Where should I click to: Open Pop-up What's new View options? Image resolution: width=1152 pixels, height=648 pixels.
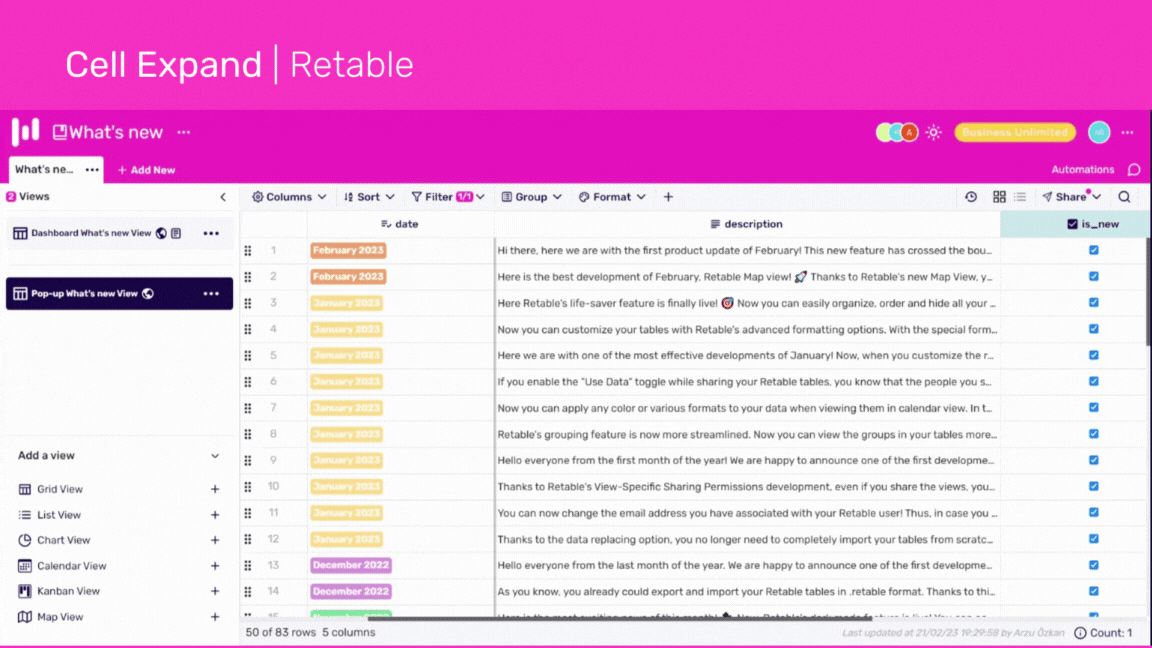[x=212, y=294]
